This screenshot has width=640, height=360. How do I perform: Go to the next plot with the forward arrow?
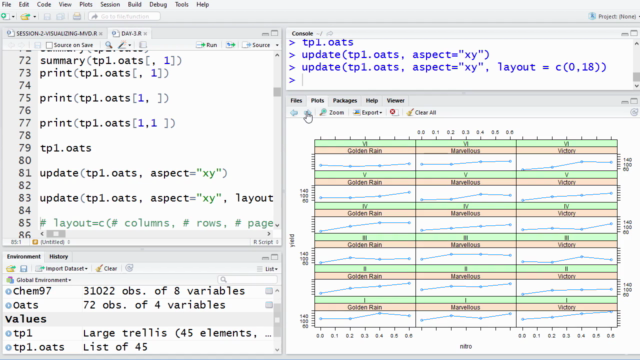click(x=308, y=112)
